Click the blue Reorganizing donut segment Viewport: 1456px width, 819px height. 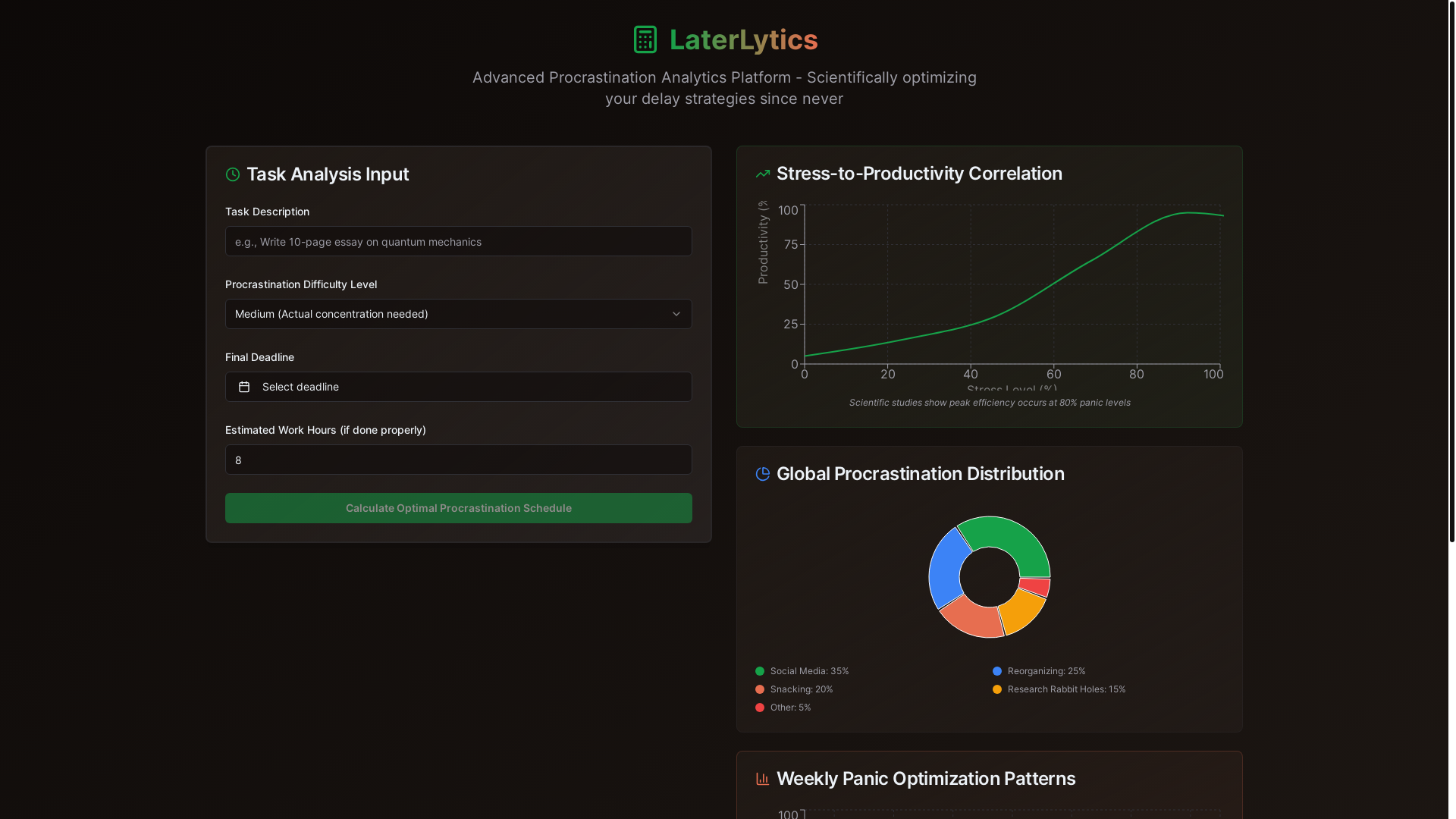[x=946, y=570]
